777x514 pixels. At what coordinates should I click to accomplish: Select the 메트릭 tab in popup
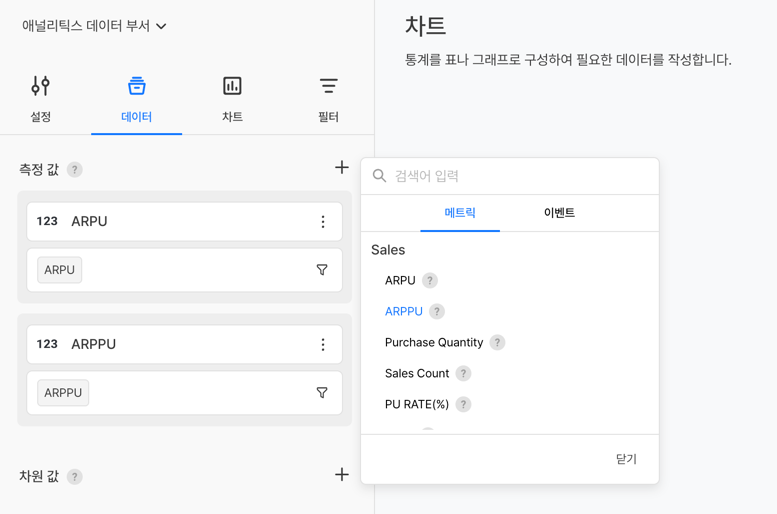coord(460,213)
